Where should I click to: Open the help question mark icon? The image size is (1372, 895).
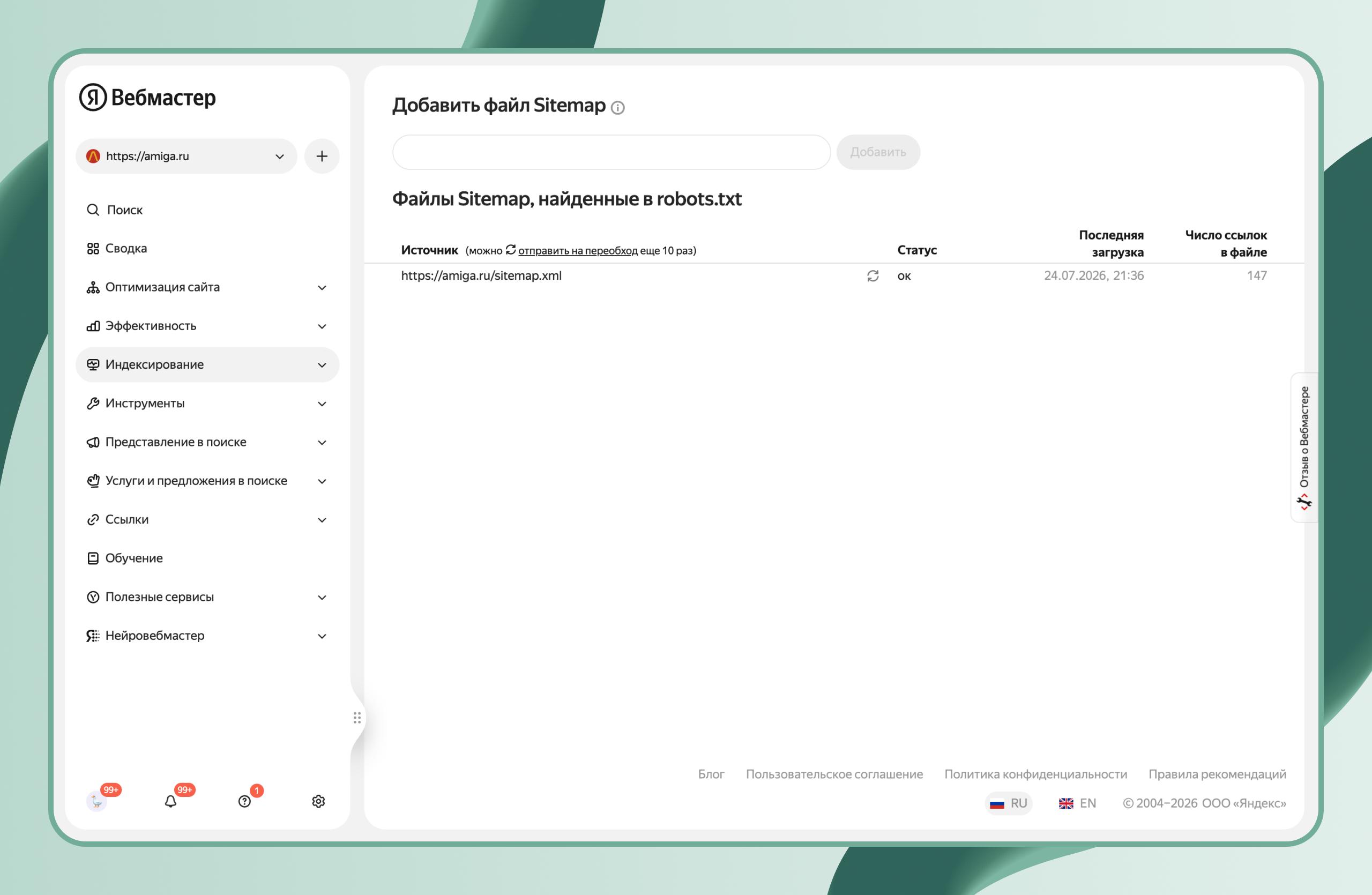coord(244,802)
